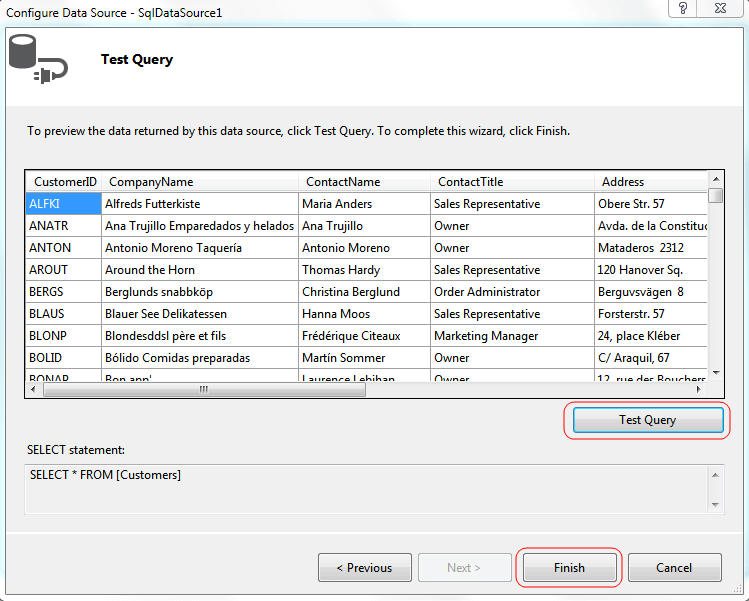749x601 pixels.
Task: Click the database plug icon in header
Action: coord(37,59)
